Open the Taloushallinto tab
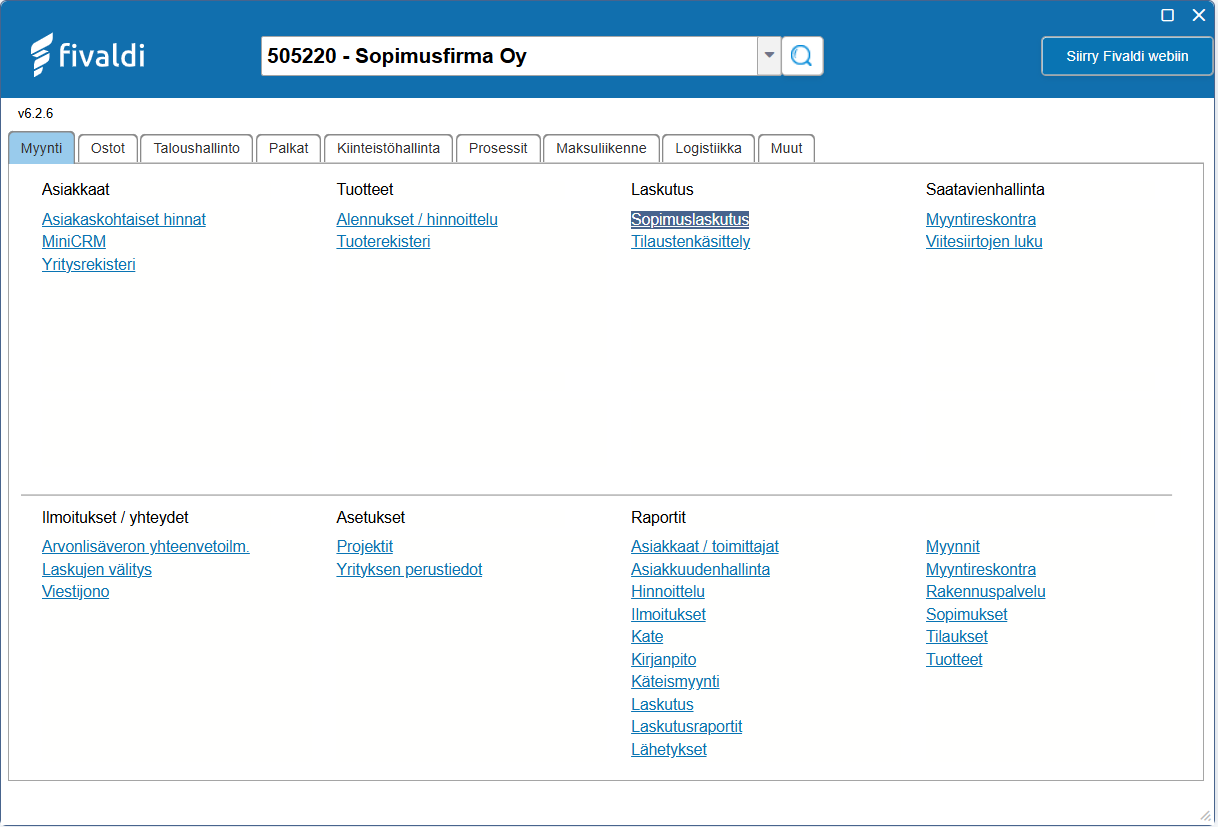Screen dimensions: 1218x827 197,148
